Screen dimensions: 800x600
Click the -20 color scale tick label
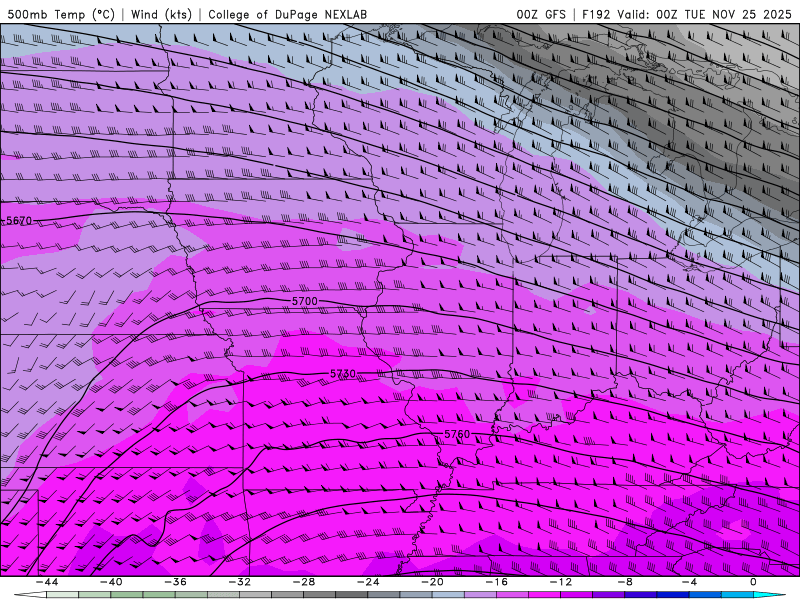click(x=432, y=582)
